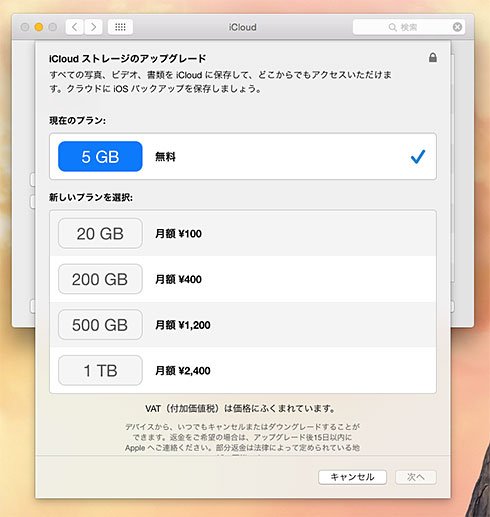Click the 新しいプランを選択: label

click(x=91, y=197)
